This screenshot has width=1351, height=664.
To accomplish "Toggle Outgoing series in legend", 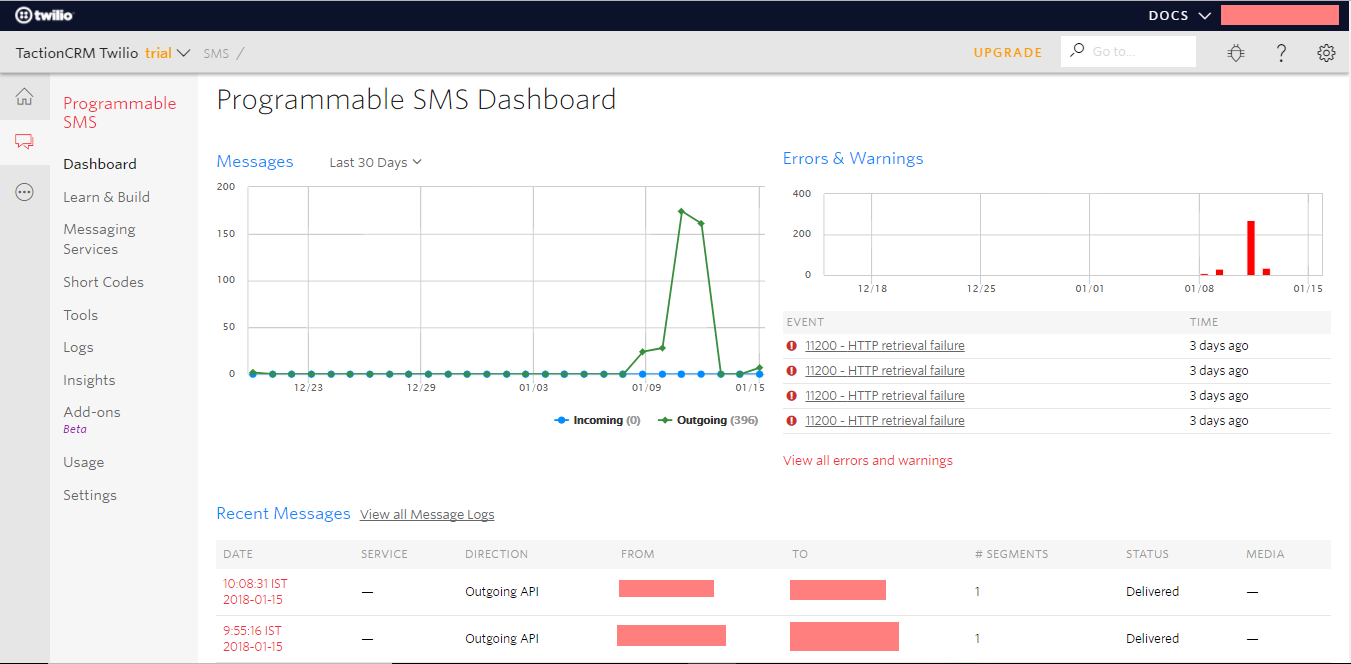I will click(708, 421).
